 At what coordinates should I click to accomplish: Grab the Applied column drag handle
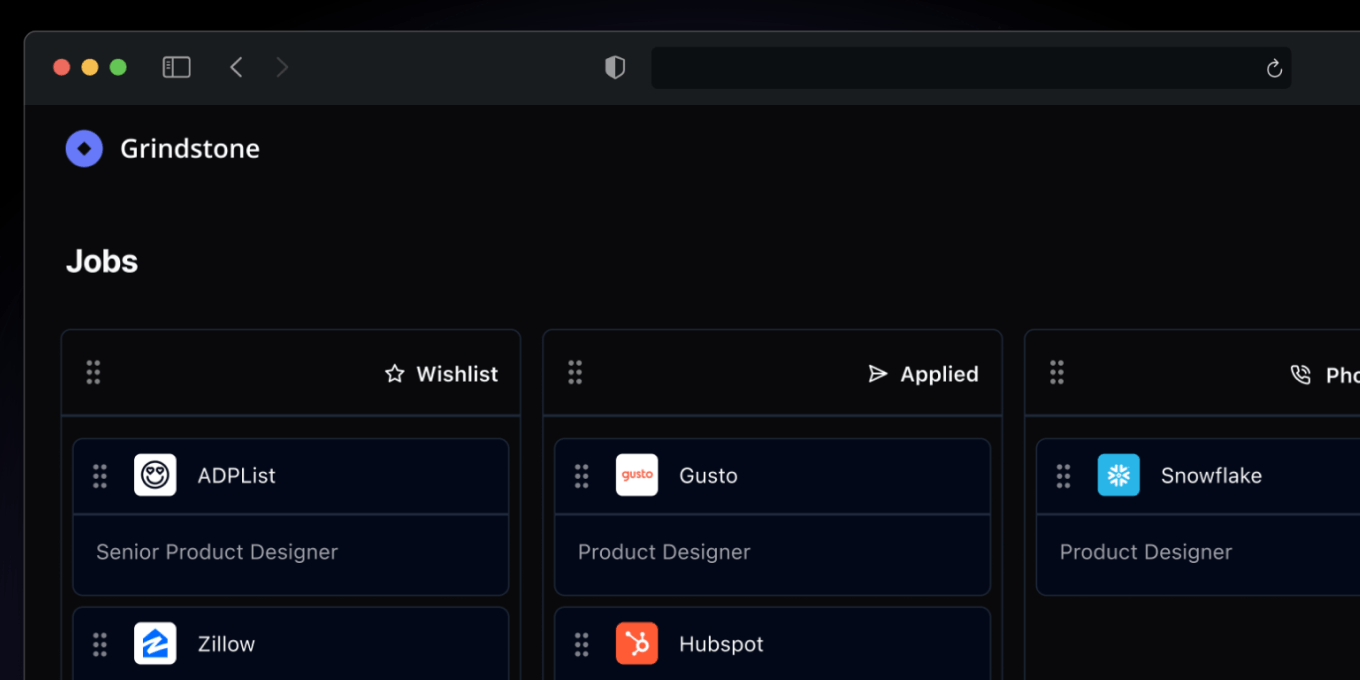tap(575, 373)
